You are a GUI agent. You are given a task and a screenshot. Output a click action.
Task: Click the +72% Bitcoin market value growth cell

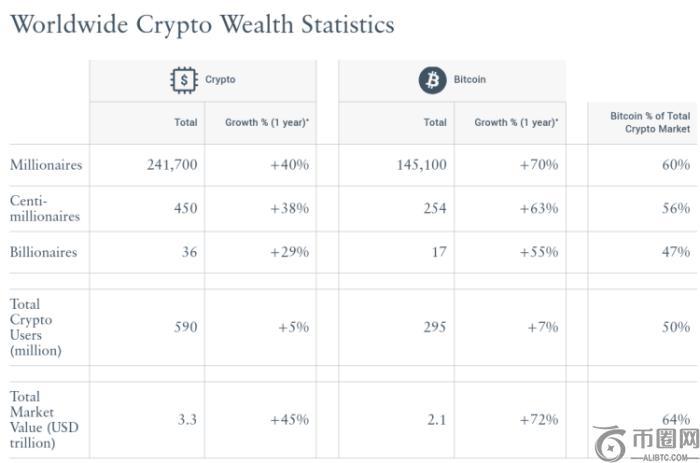[x=539, y=419]
